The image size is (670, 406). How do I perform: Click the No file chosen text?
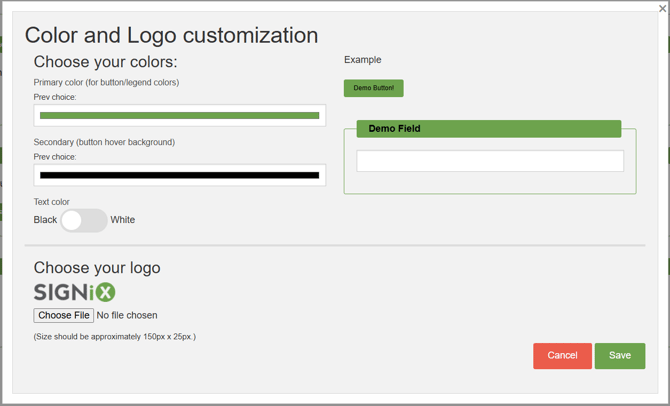pos(127,316)
